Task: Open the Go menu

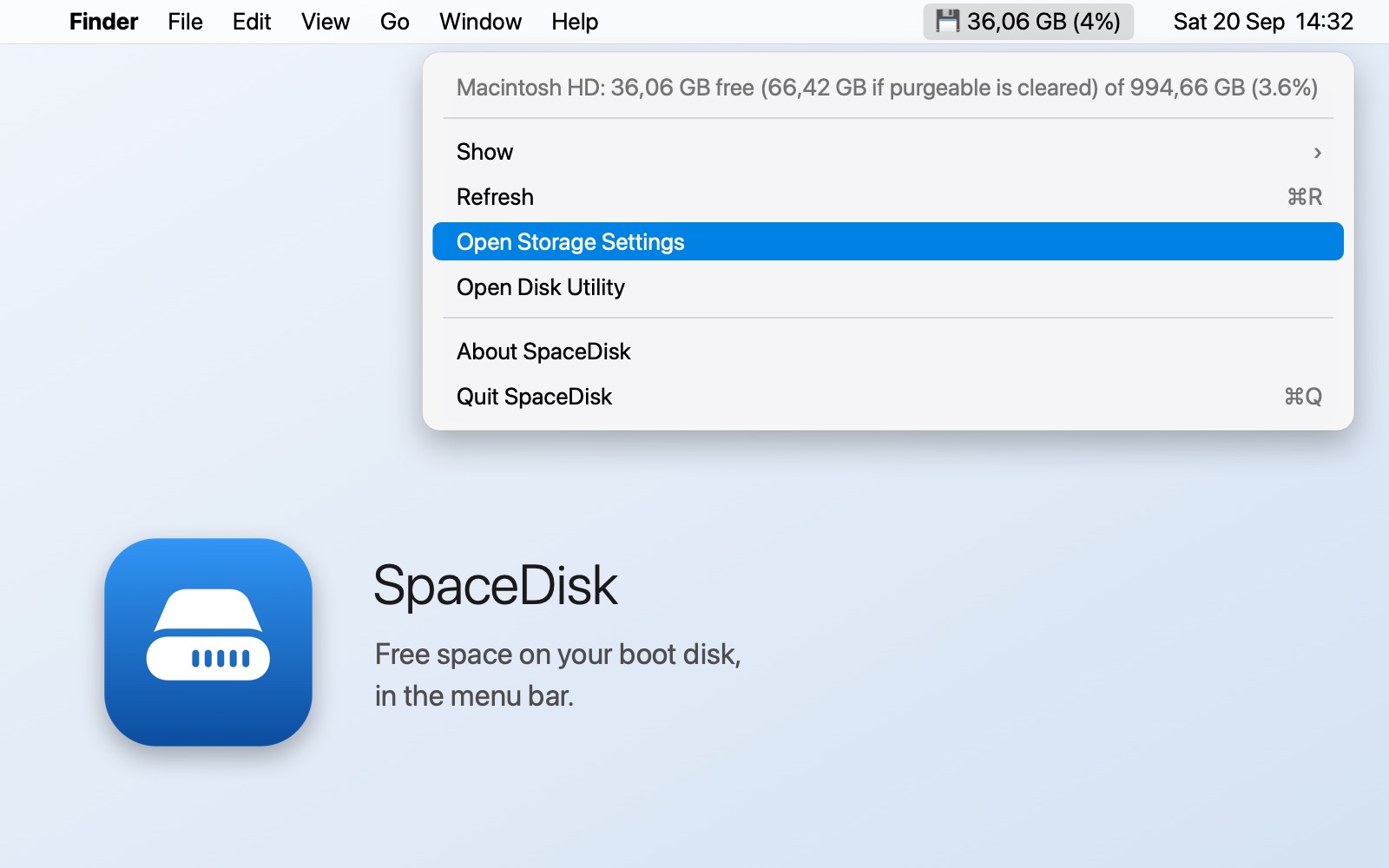Action: 394,22
